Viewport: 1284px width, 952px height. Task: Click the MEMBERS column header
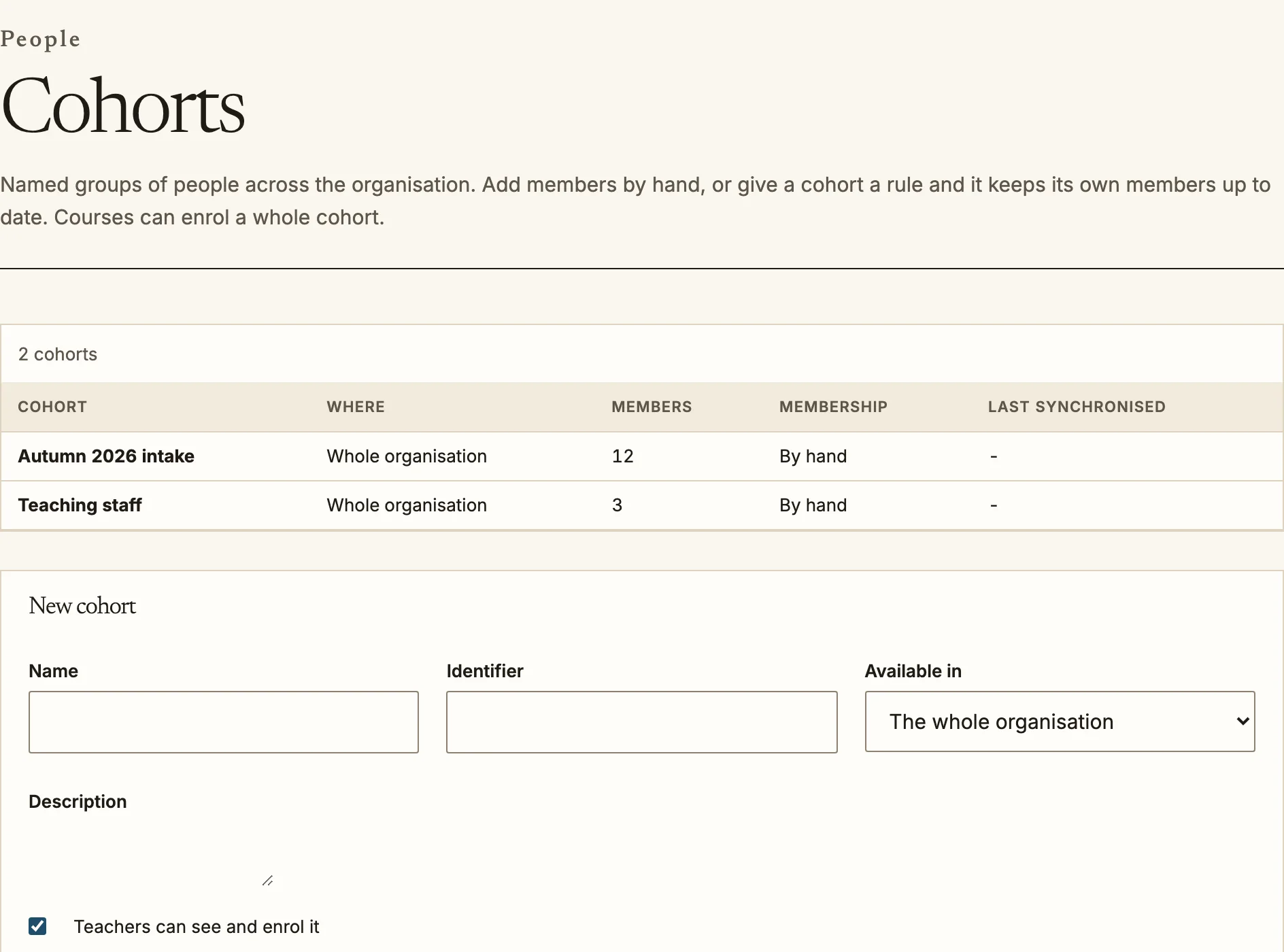[x=652, y=407]
